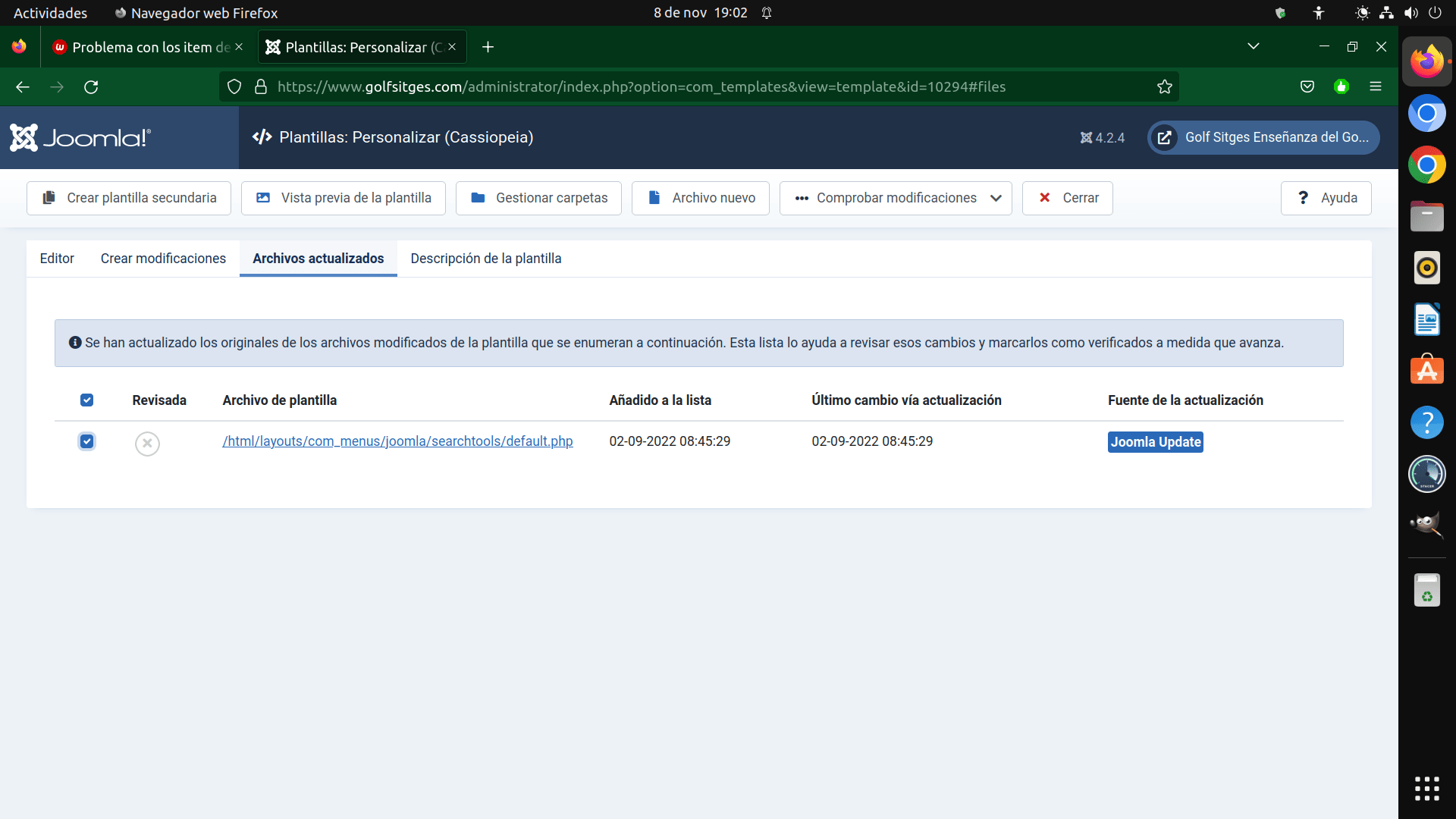Launch Google Chrome from the dock

coord(1426,165)
